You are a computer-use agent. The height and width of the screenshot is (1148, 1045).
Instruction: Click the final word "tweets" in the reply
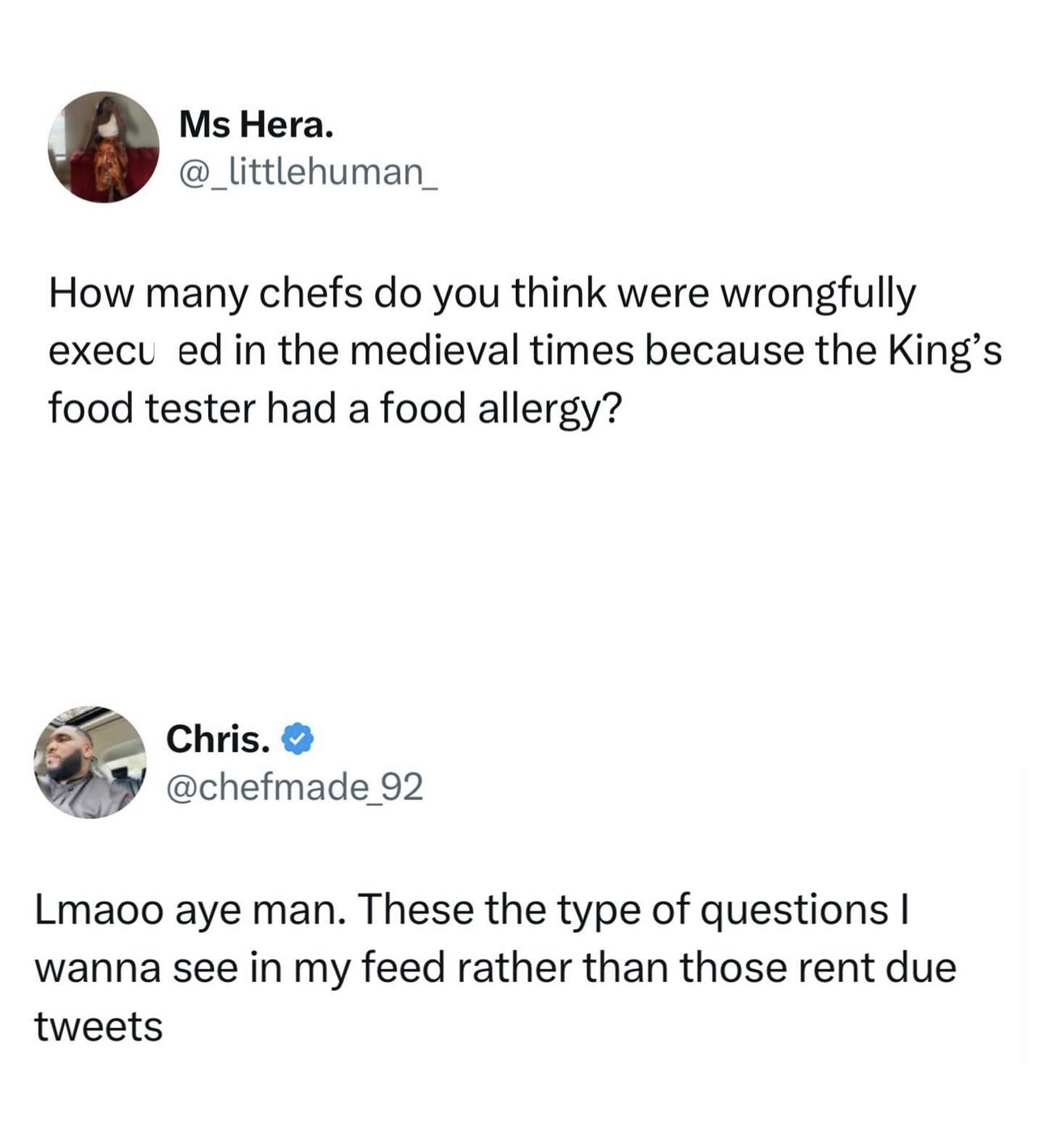[98, 1026]
